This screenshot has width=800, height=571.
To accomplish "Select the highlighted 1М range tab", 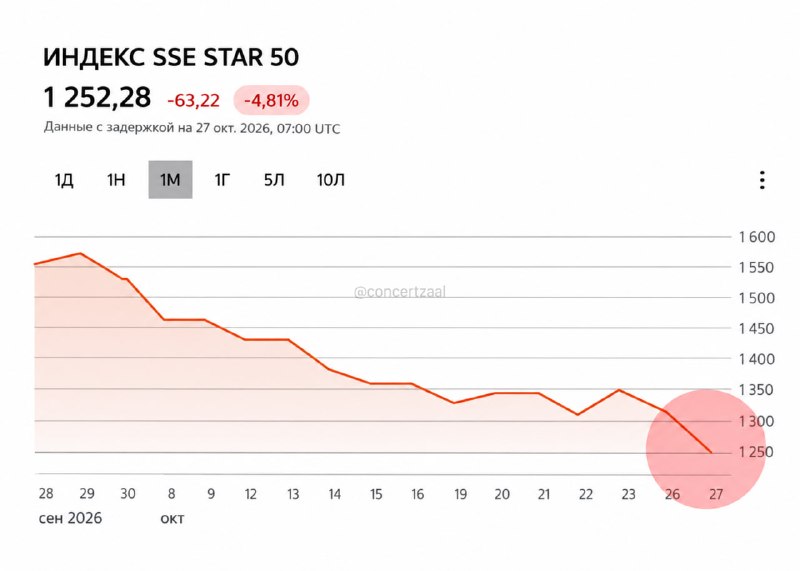I will point(170,180).
